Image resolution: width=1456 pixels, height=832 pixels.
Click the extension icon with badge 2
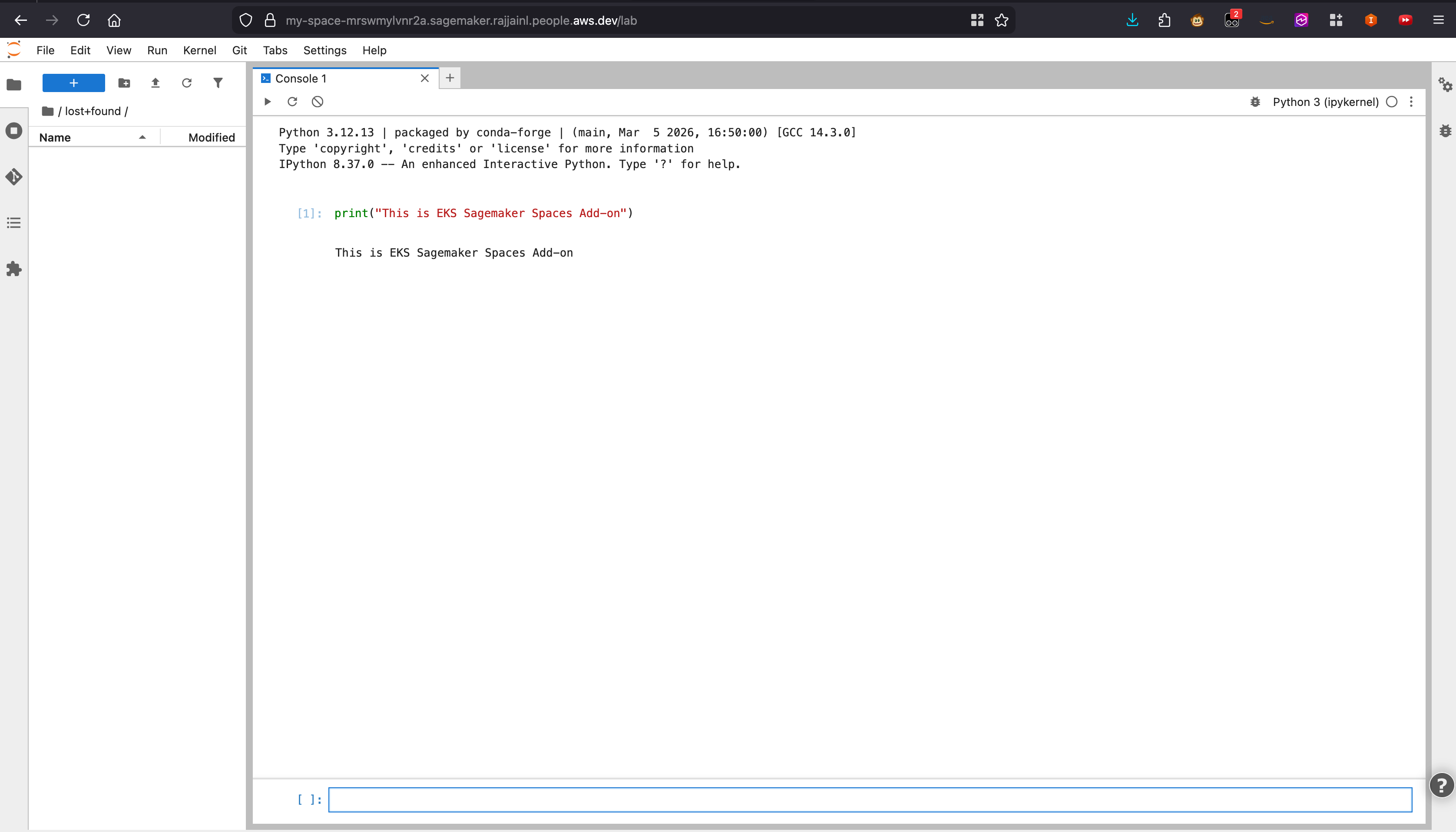point(1232,20)
